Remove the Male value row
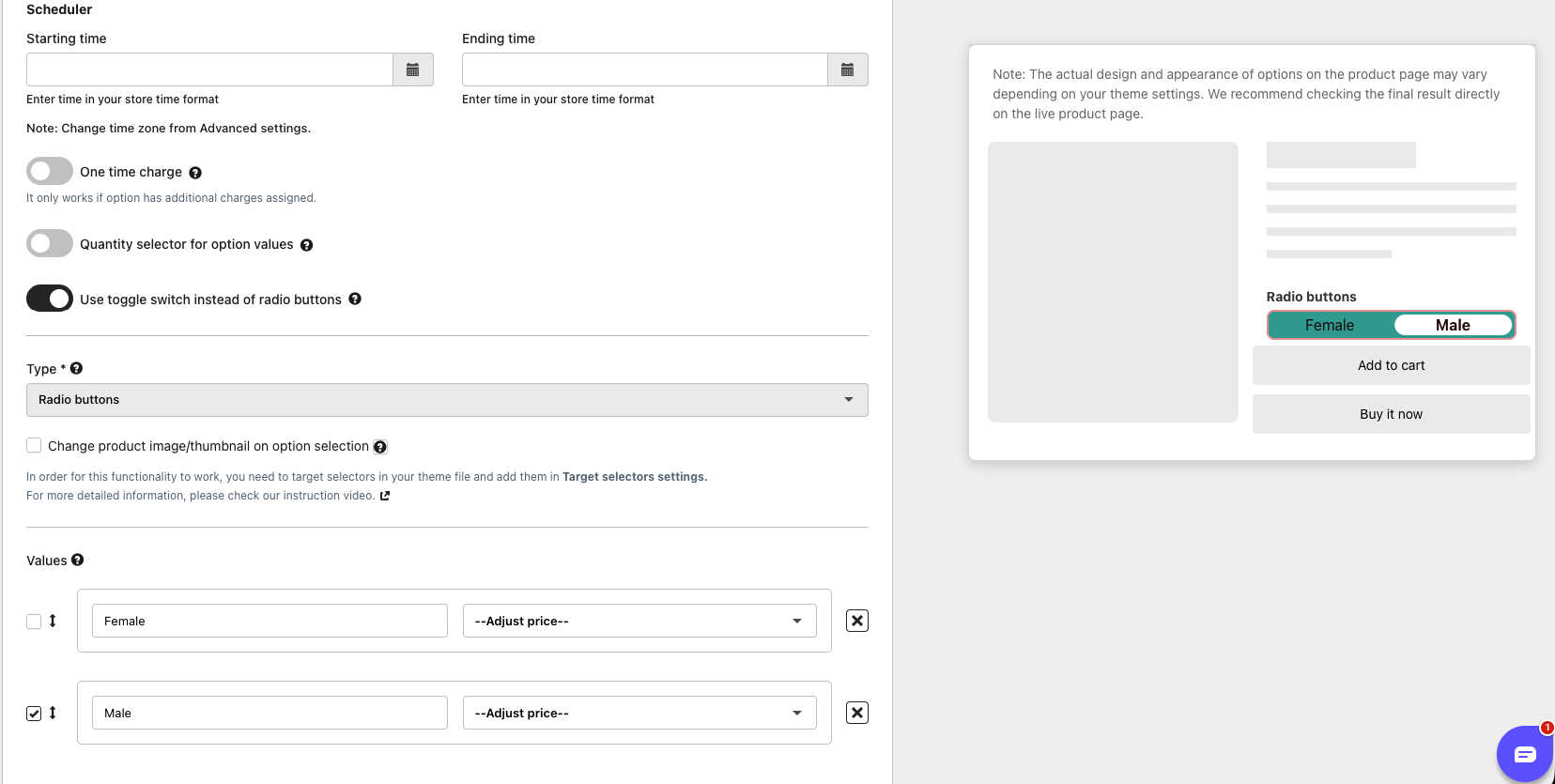Image resolution: width=1555 pixels, height=784 pixels. [x=857, y=713]
